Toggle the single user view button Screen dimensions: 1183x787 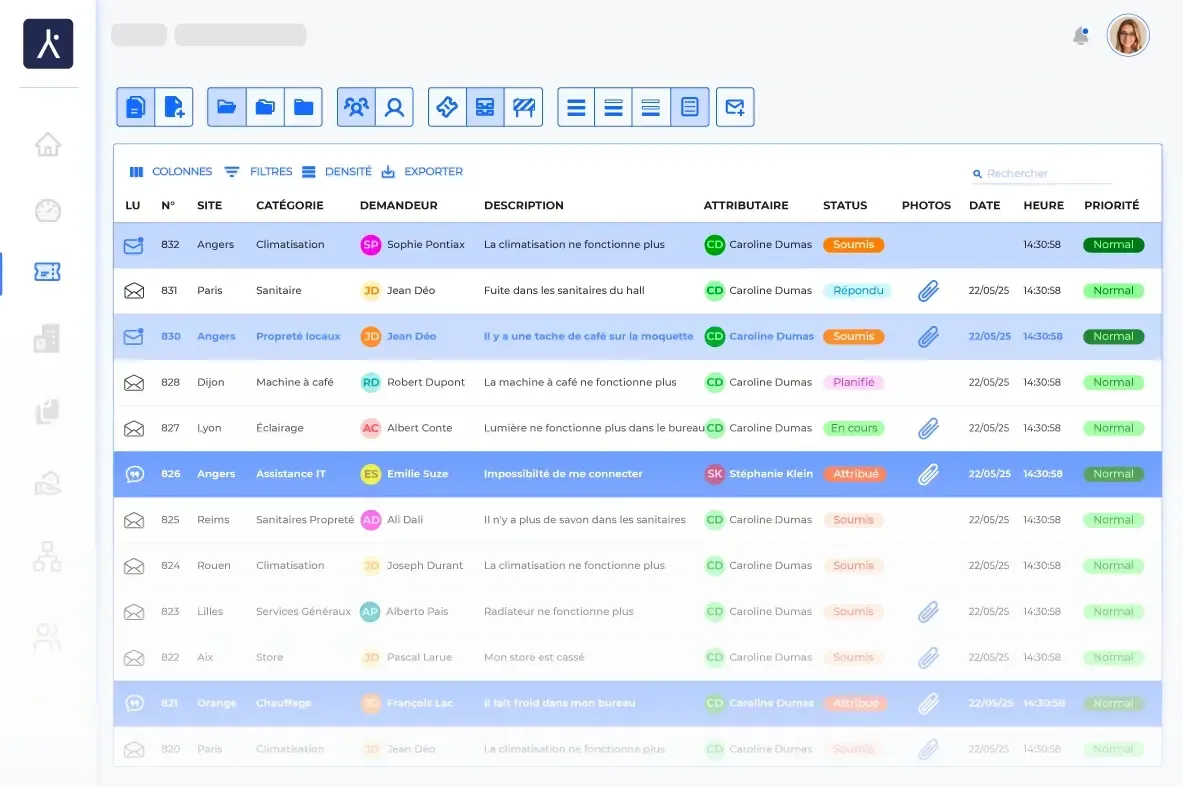[395, 107]
